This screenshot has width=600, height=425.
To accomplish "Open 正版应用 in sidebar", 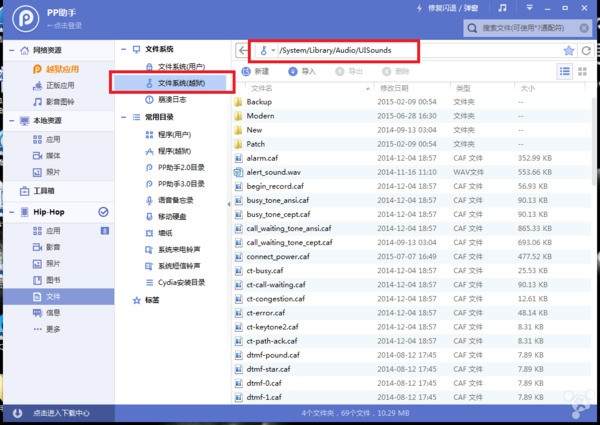I will coord(54,86).
